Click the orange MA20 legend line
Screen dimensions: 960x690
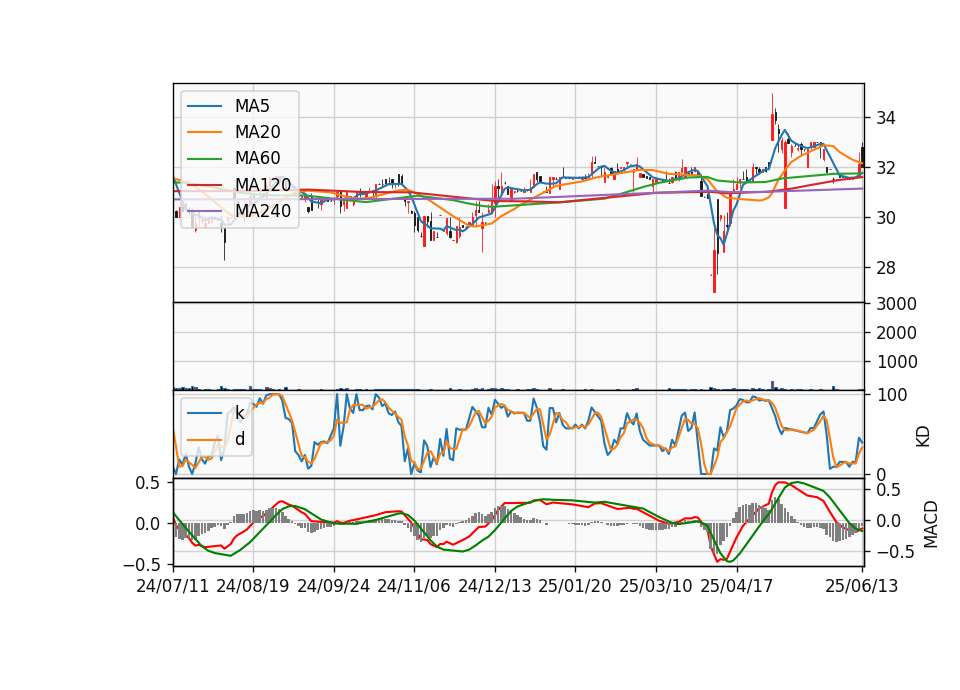pos(204,132)
